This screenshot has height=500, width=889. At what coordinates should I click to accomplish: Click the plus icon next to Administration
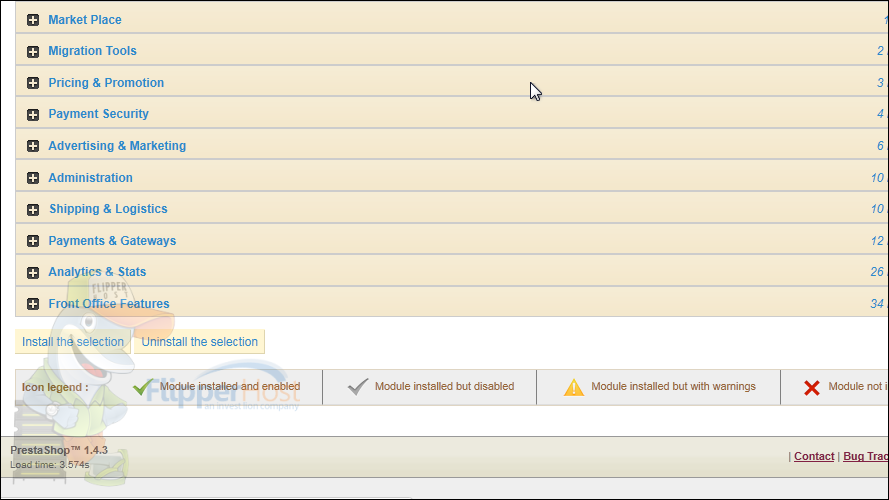point(33,178)
